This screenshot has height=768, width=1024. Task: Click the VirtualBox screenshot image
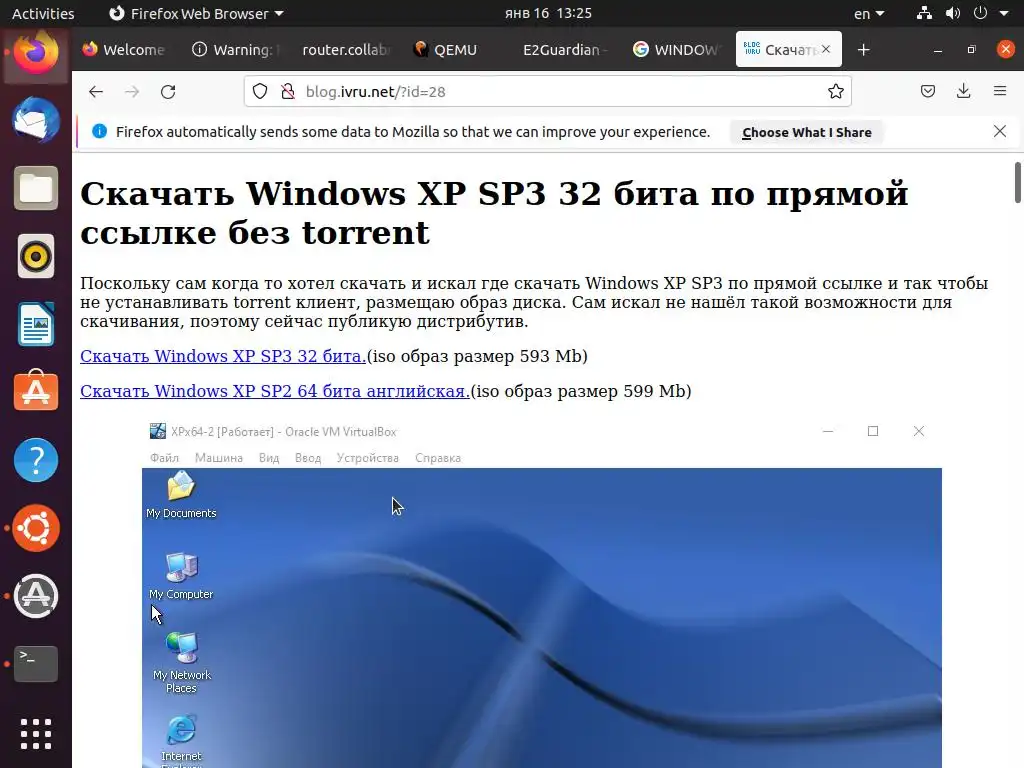point(542,593)
